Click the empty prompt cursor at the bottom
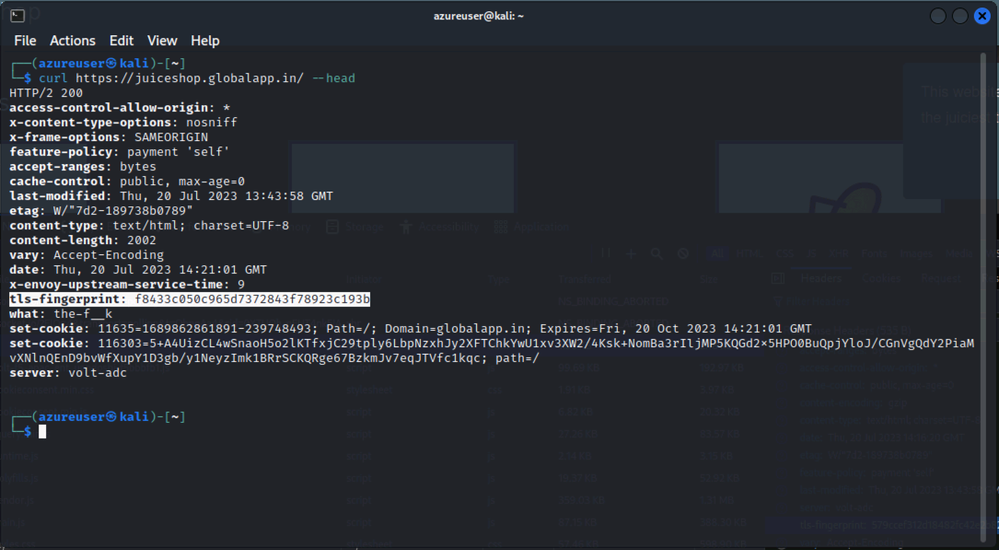 point(43,431)
